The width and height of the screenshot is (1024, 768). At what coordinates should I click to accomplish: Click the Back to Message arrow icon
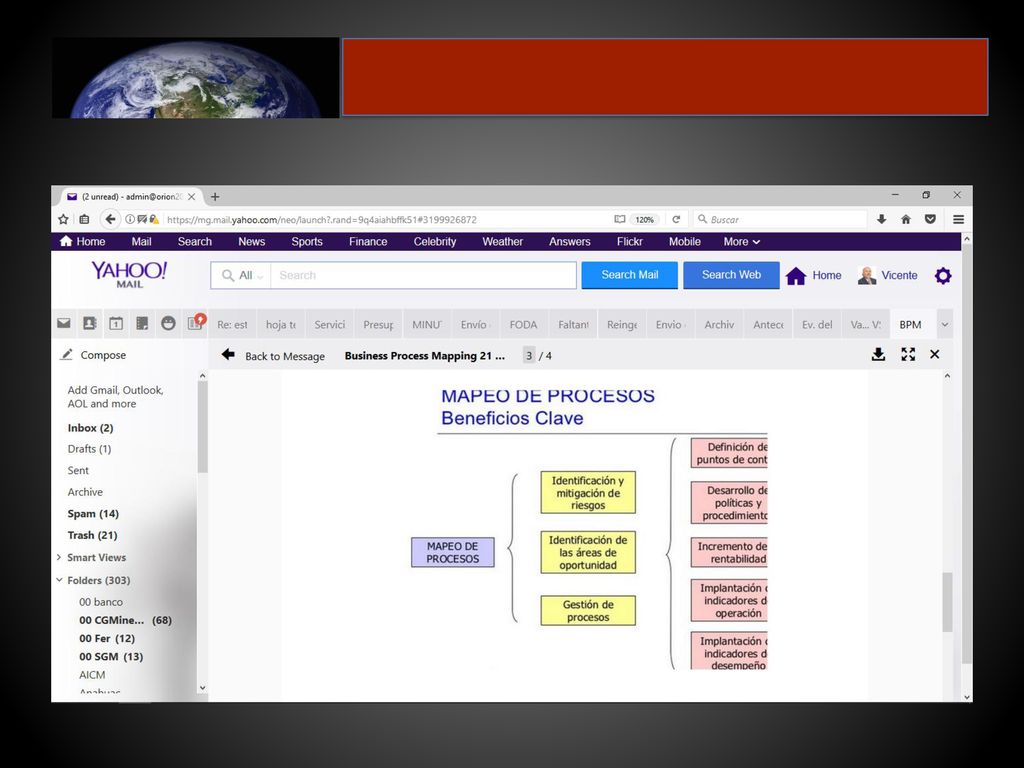[x=228, y=355]
